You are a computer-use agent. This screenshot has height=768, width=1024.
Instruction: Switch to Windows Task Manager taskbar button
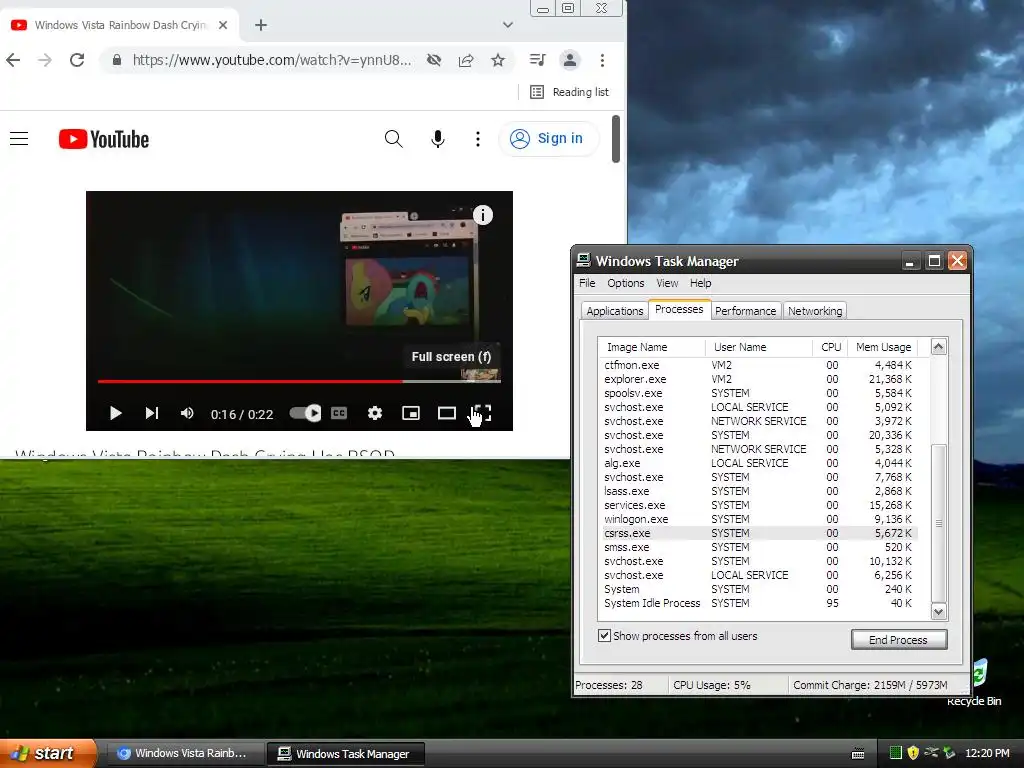click(x=346, y=754)
